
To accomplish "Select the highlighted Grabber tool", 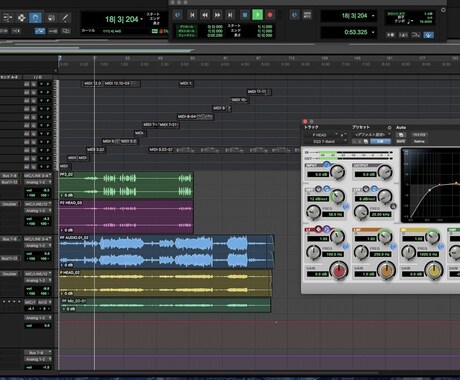I will tap(35, 17).
